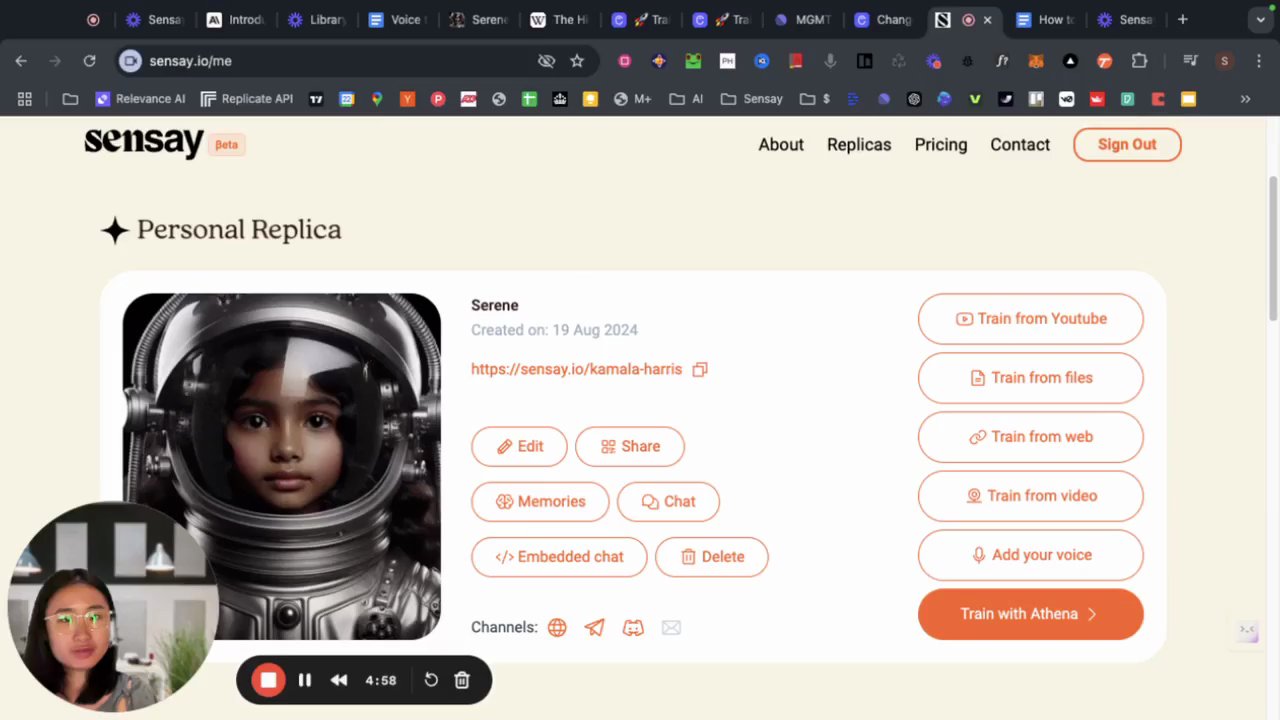
Task: Choose Train from Youtube
Action: pos(1030,319)
